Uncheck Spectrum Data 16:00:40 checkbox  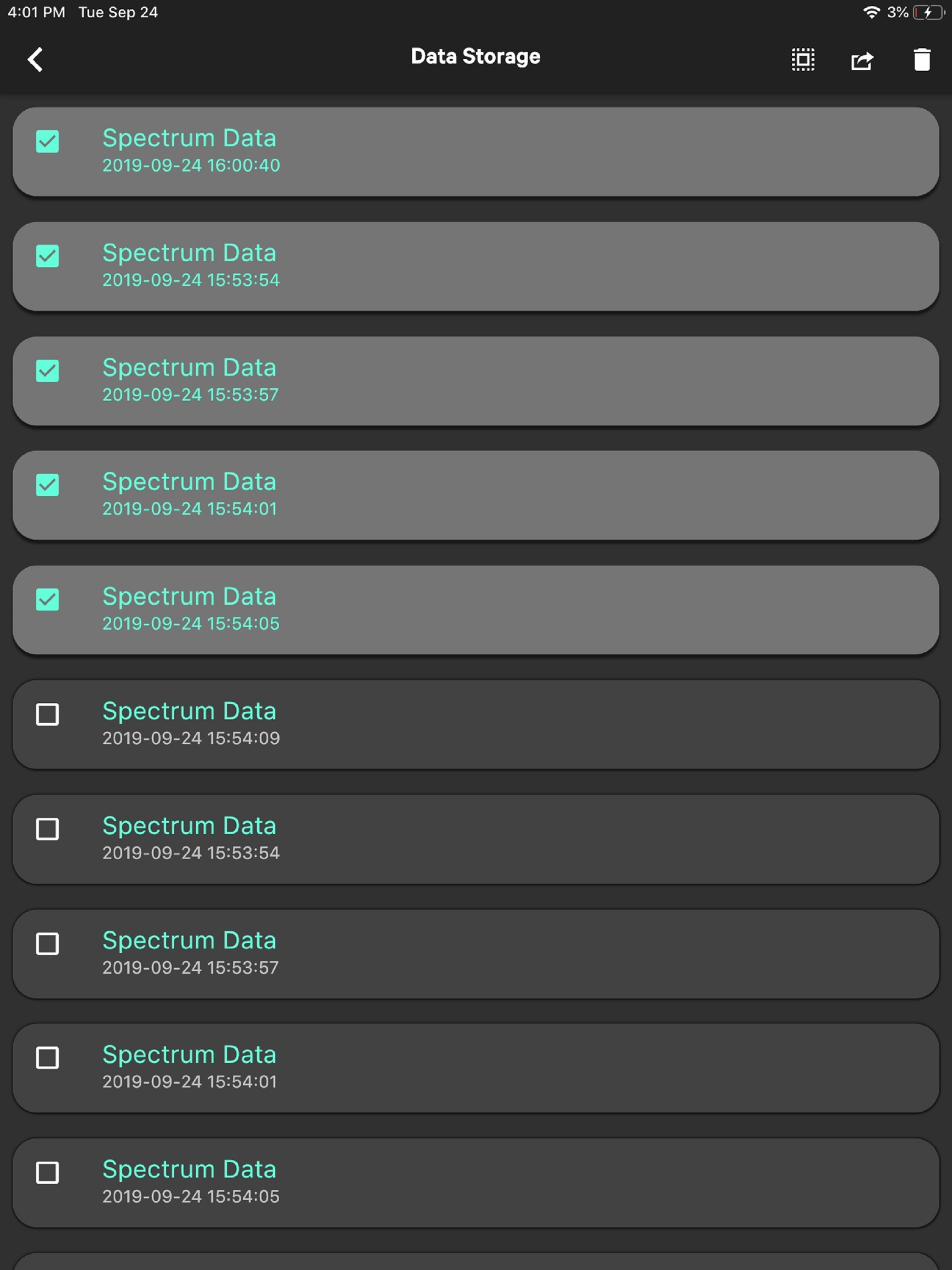point(47,141)
